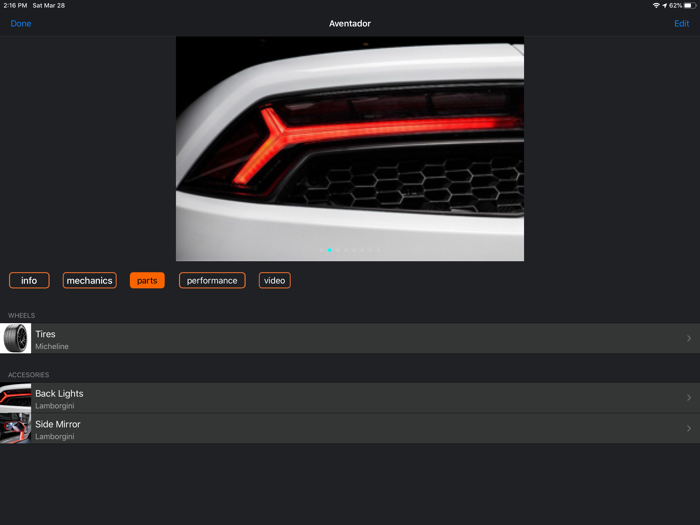
Task: Open the Tires thumbnail image
Action: 16,338
